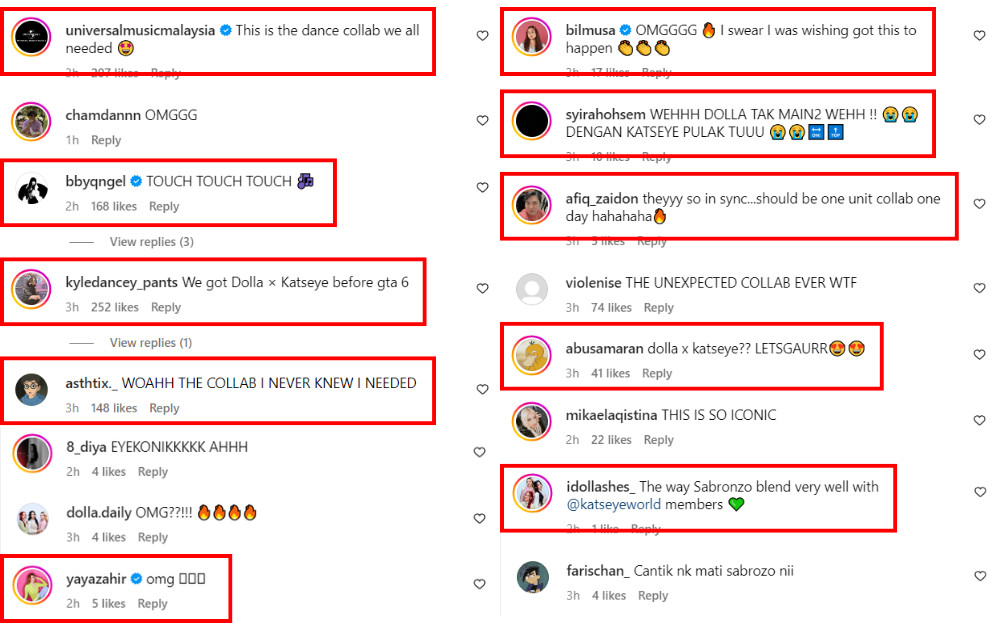Click Reply under asthtix._'s comment
Screen dimensions: 1000x623
pos(164,408)
